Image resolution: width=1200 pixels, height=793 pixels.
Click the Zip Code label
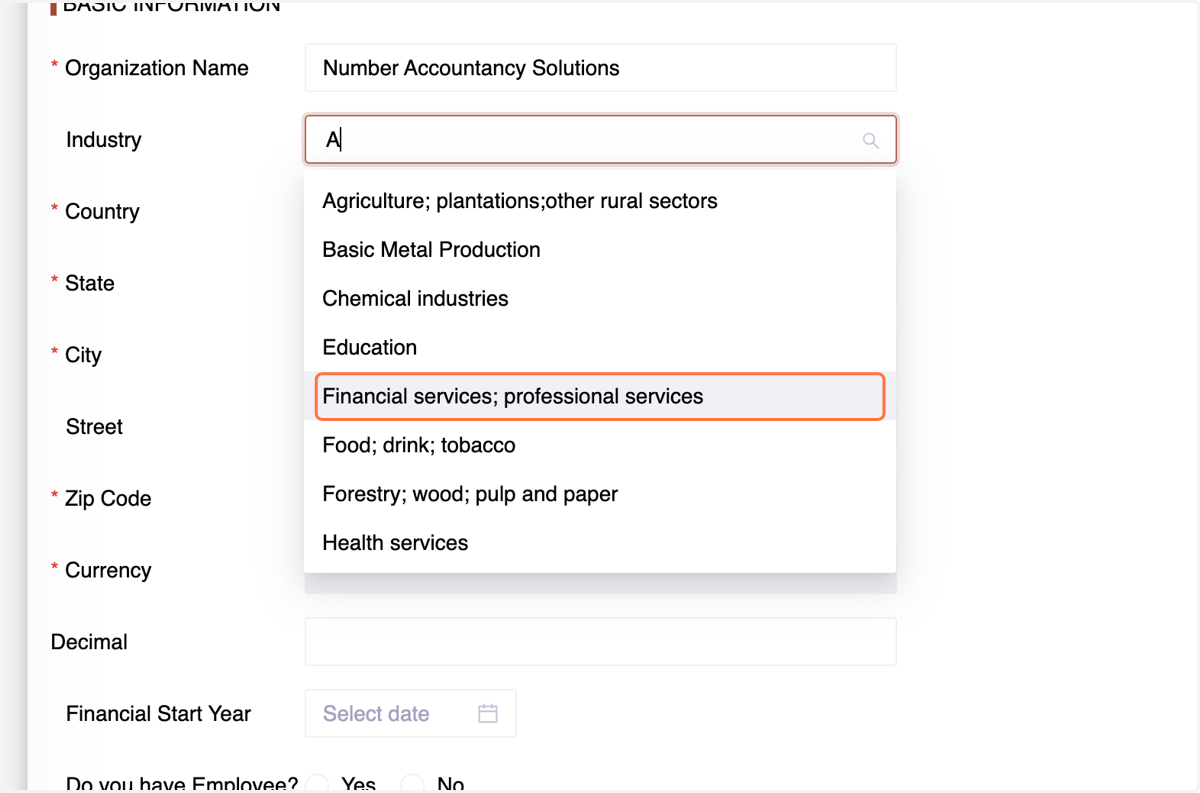(x=108, y=499)
